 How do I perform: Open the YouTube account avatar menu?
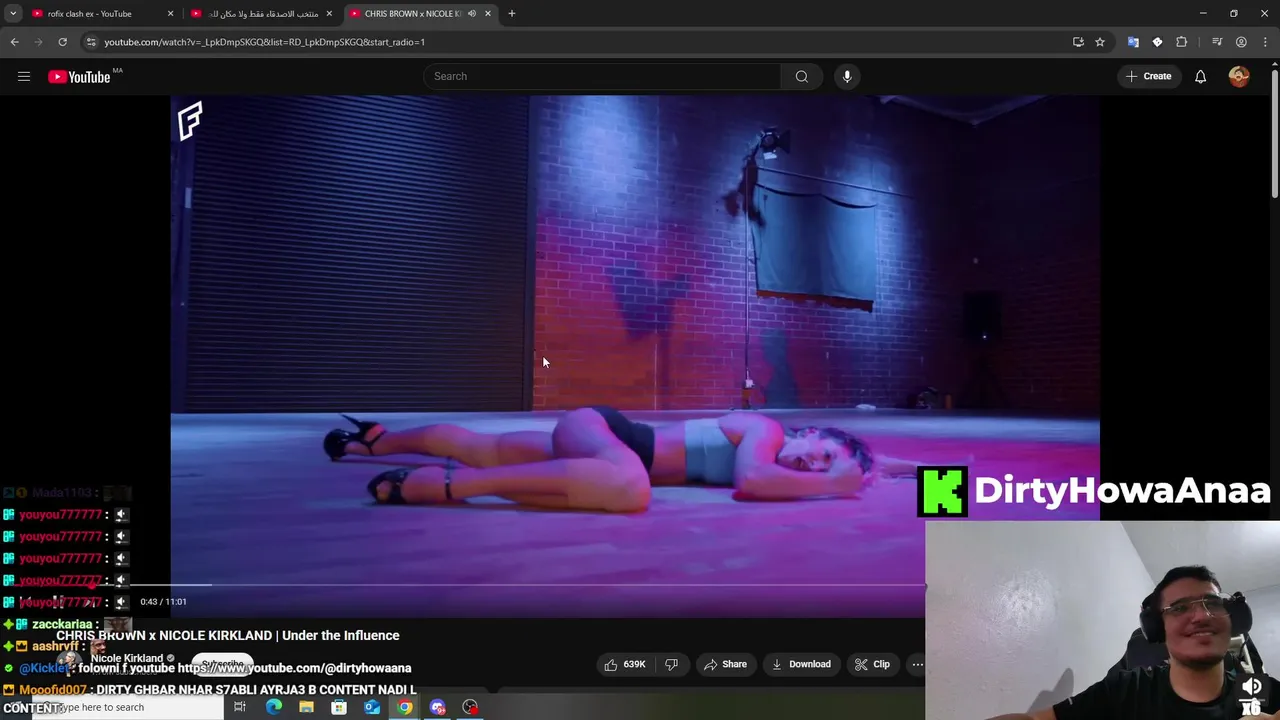coord(1239,76)
